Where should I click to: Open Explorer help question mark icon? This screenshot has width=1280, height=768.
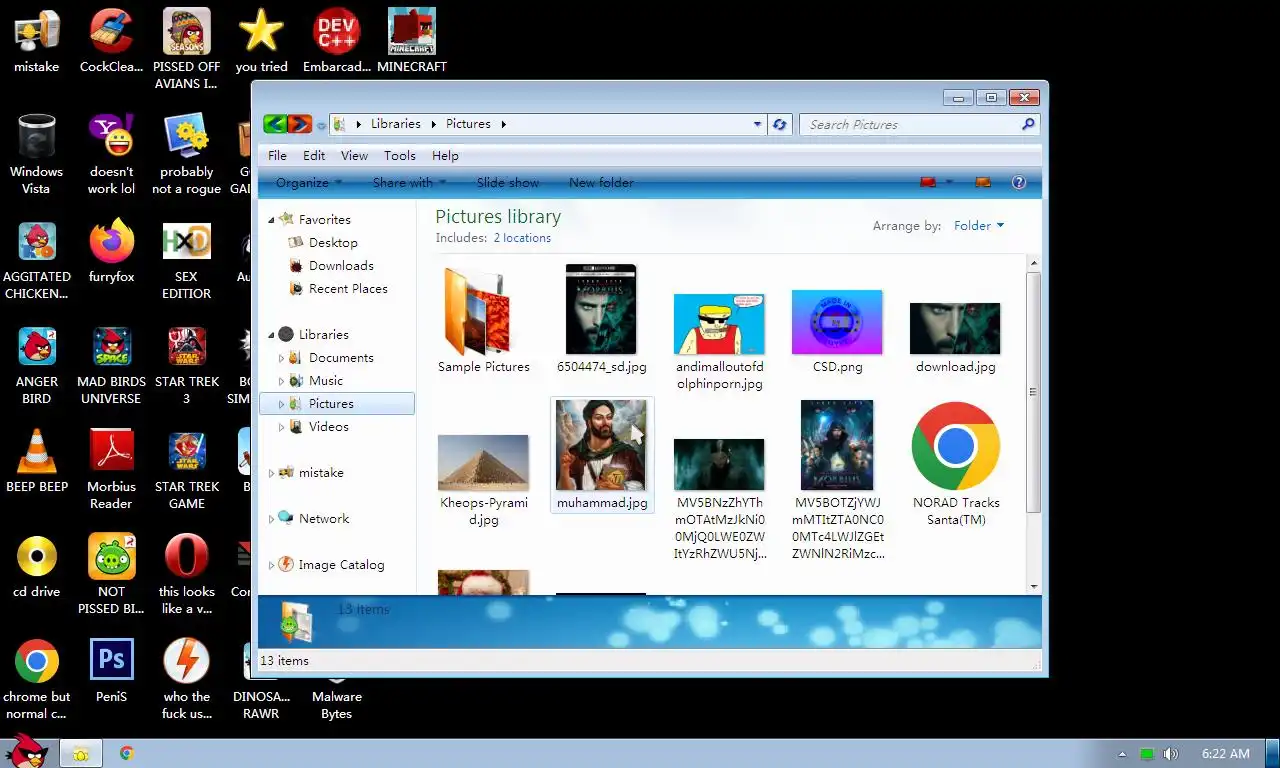point(1019,182)
